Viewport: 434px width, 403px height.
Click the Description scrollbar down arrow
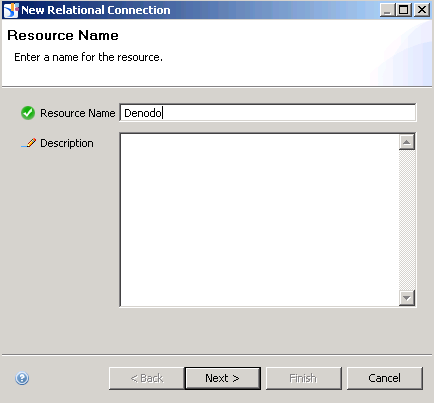(x=407, y=297)
